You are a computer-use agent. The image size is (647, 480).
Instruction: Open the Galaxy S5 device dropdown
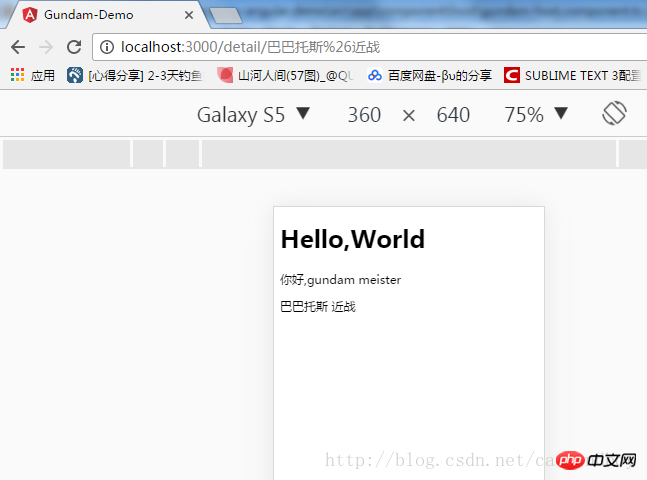[253, 114]
